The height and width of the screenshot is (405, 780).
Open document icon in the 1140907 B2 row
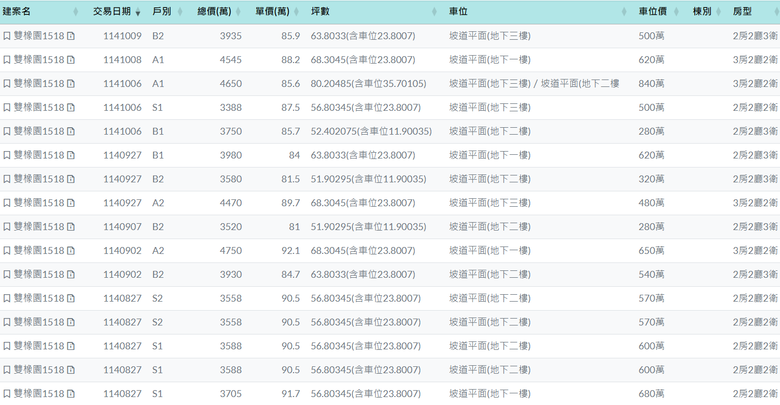coord(71,227)
